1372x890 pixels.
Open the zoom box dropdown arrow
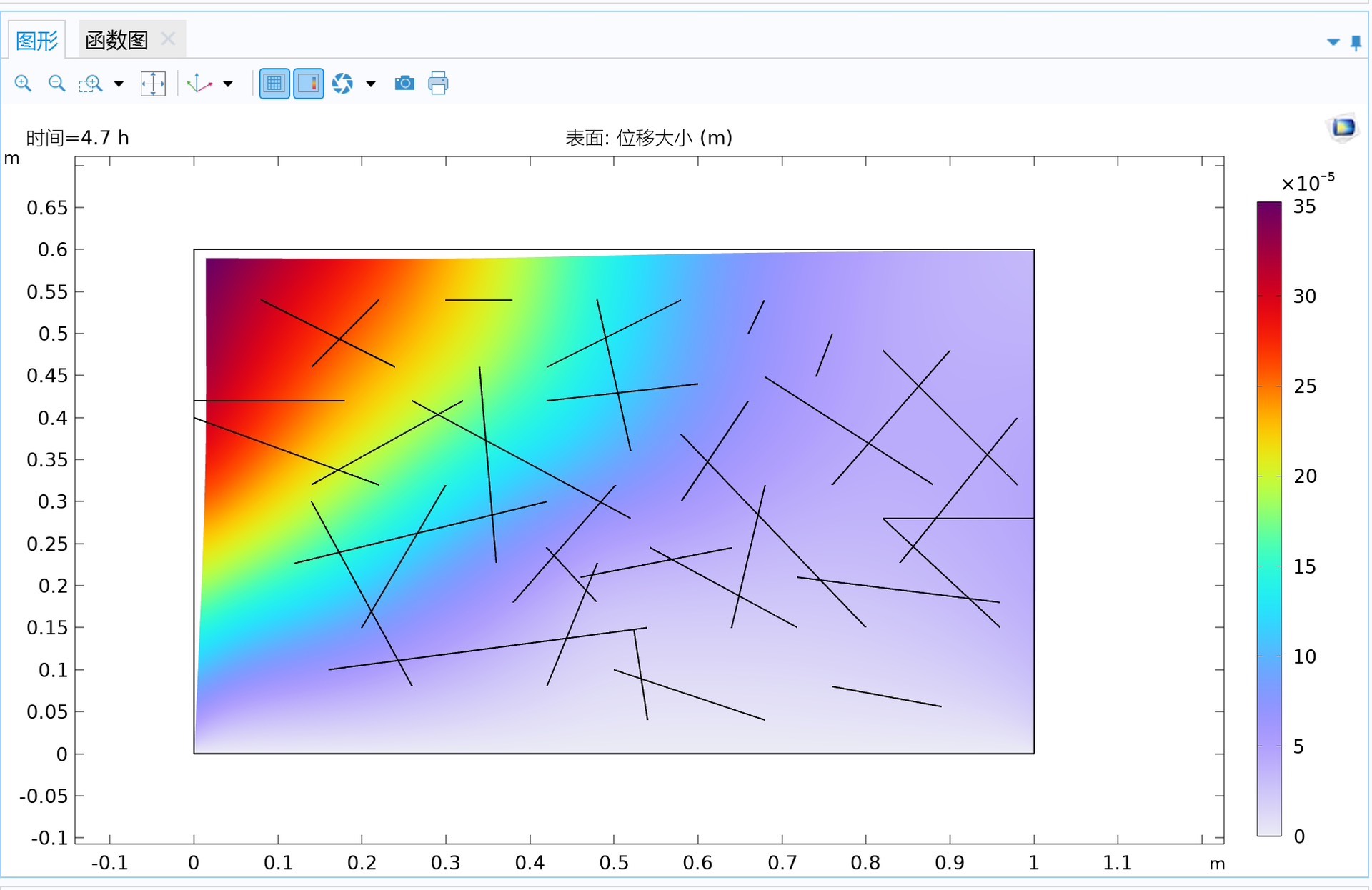click(x=119, y=84)
